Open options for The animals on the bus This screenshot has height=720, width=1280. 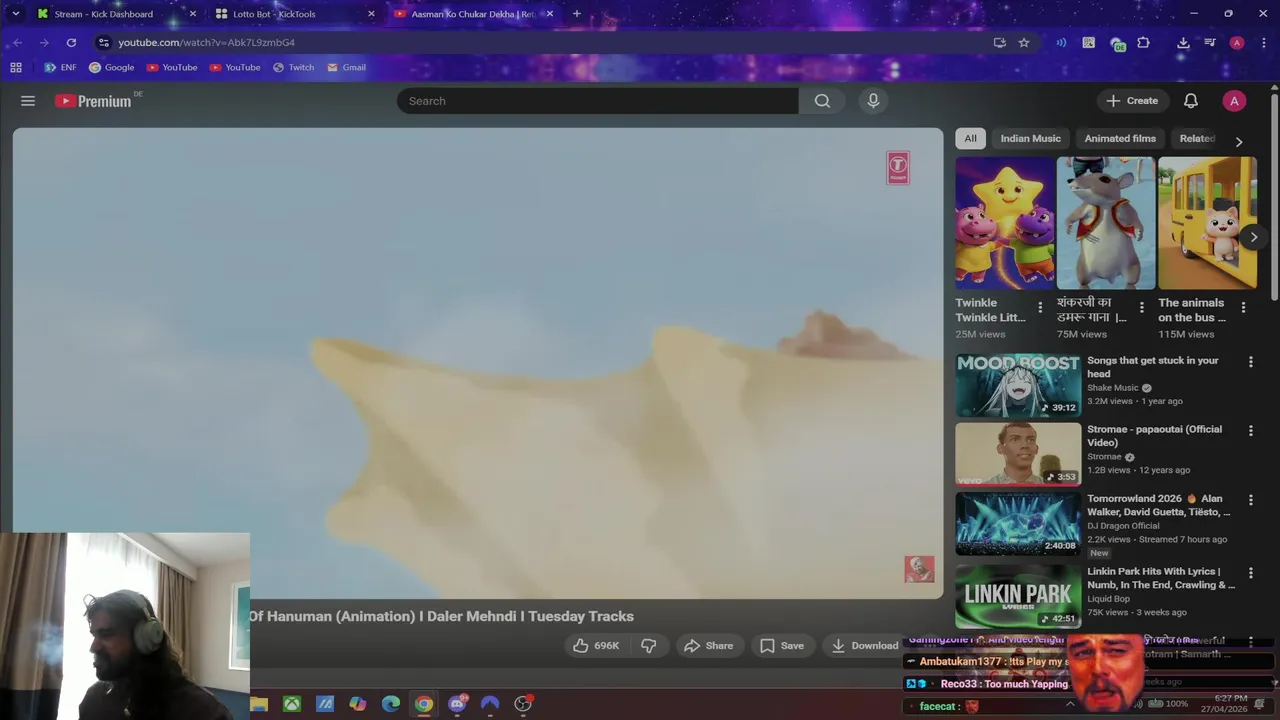[x=1243, y=308]
